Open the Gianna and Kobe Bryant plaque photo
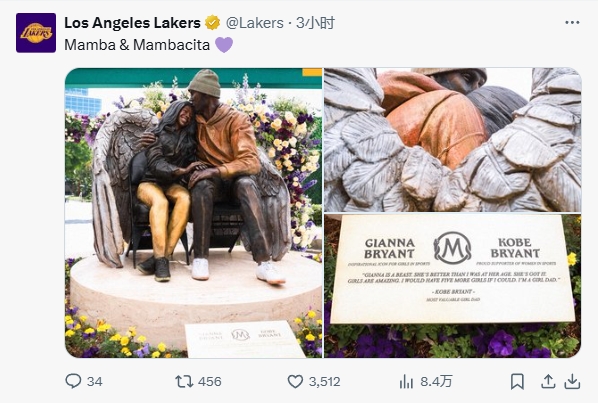 click(453, 286)
